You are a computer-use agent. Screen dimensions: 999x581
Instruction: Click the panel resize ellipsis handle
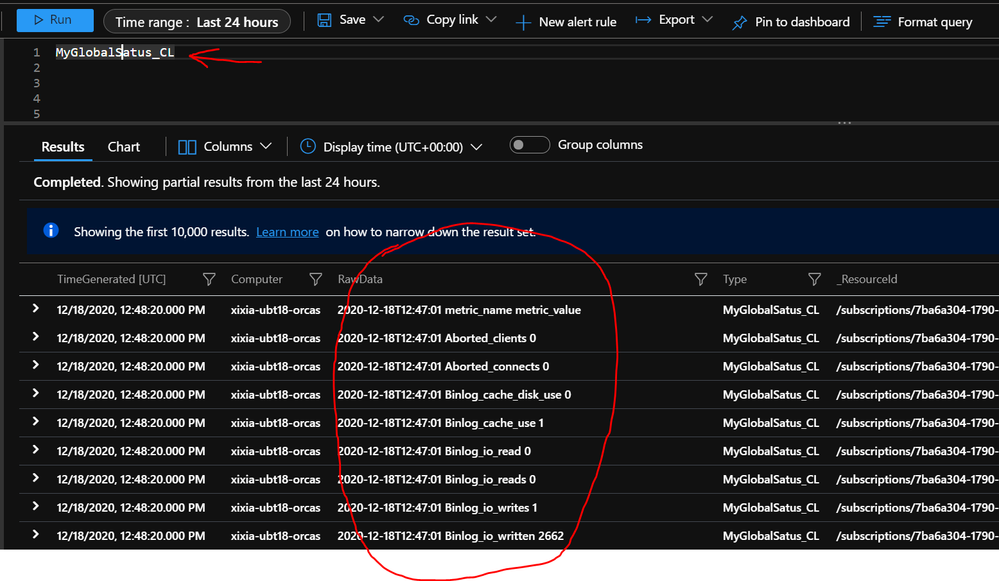pyautogui.click(x=844, y=122)
